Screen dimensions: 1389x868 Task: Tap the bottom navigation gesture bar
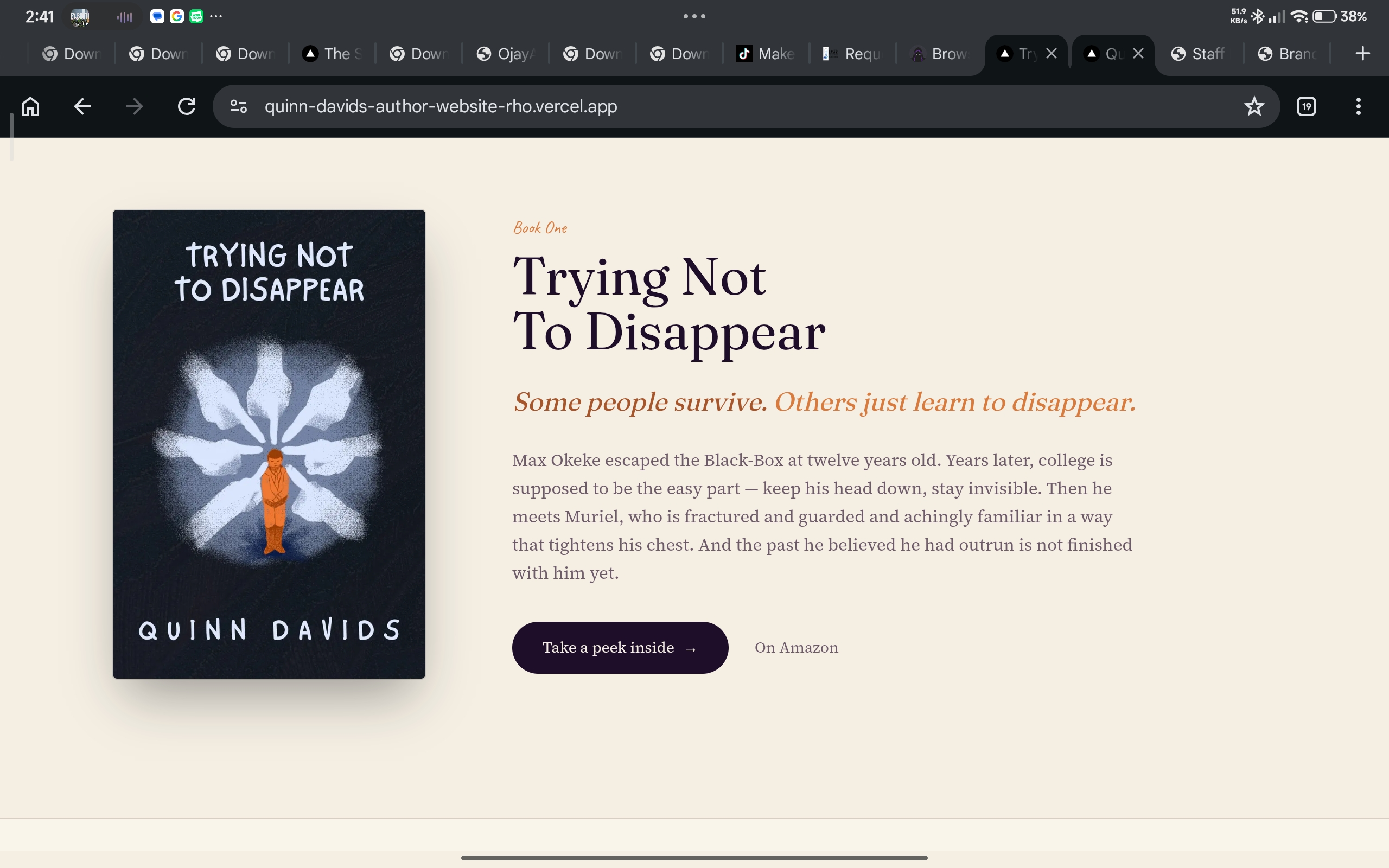click(694, 858)
